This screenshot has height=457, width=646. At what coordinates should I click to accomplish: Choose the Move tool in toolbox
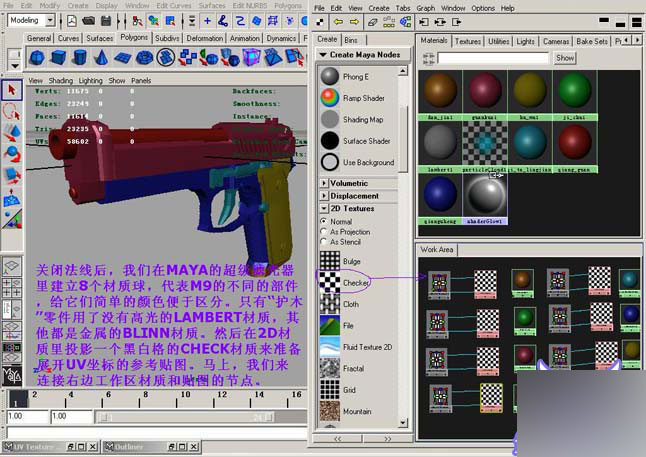click(12, 134)
